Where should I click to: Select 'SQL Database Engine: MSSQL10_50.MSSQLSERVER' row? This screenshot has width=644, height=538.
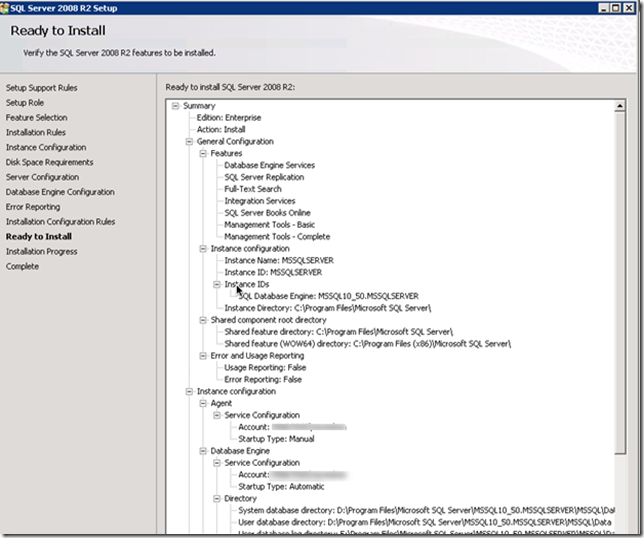click(x=329, y=297)
